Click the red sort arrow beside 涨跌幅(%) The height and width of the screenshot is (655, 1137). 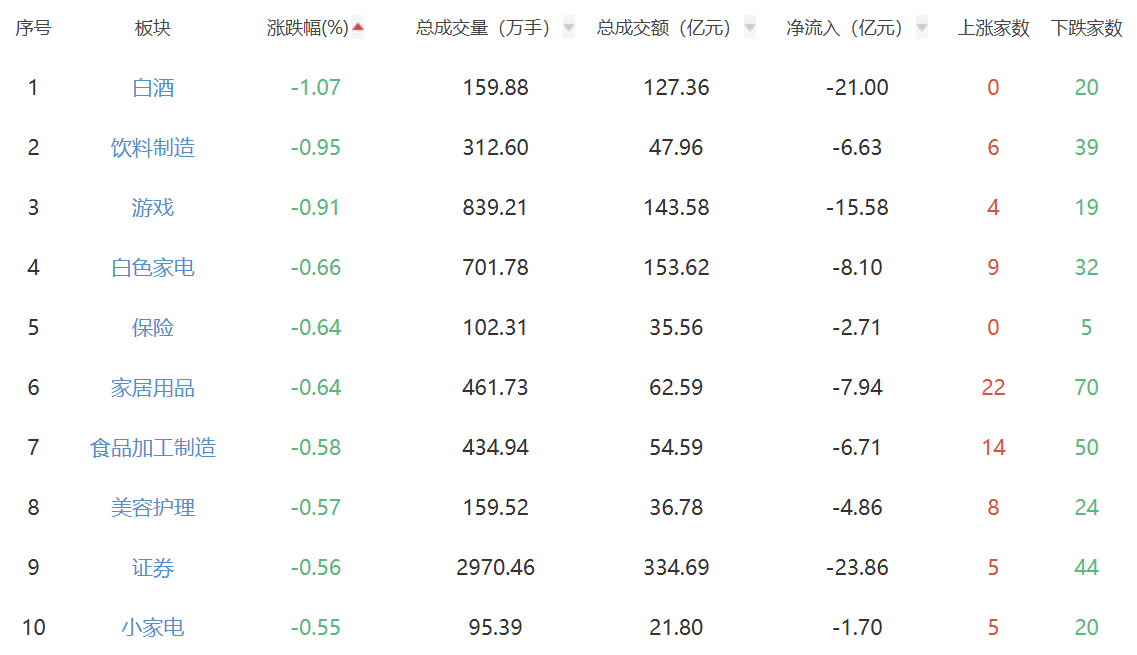point(358,28)
